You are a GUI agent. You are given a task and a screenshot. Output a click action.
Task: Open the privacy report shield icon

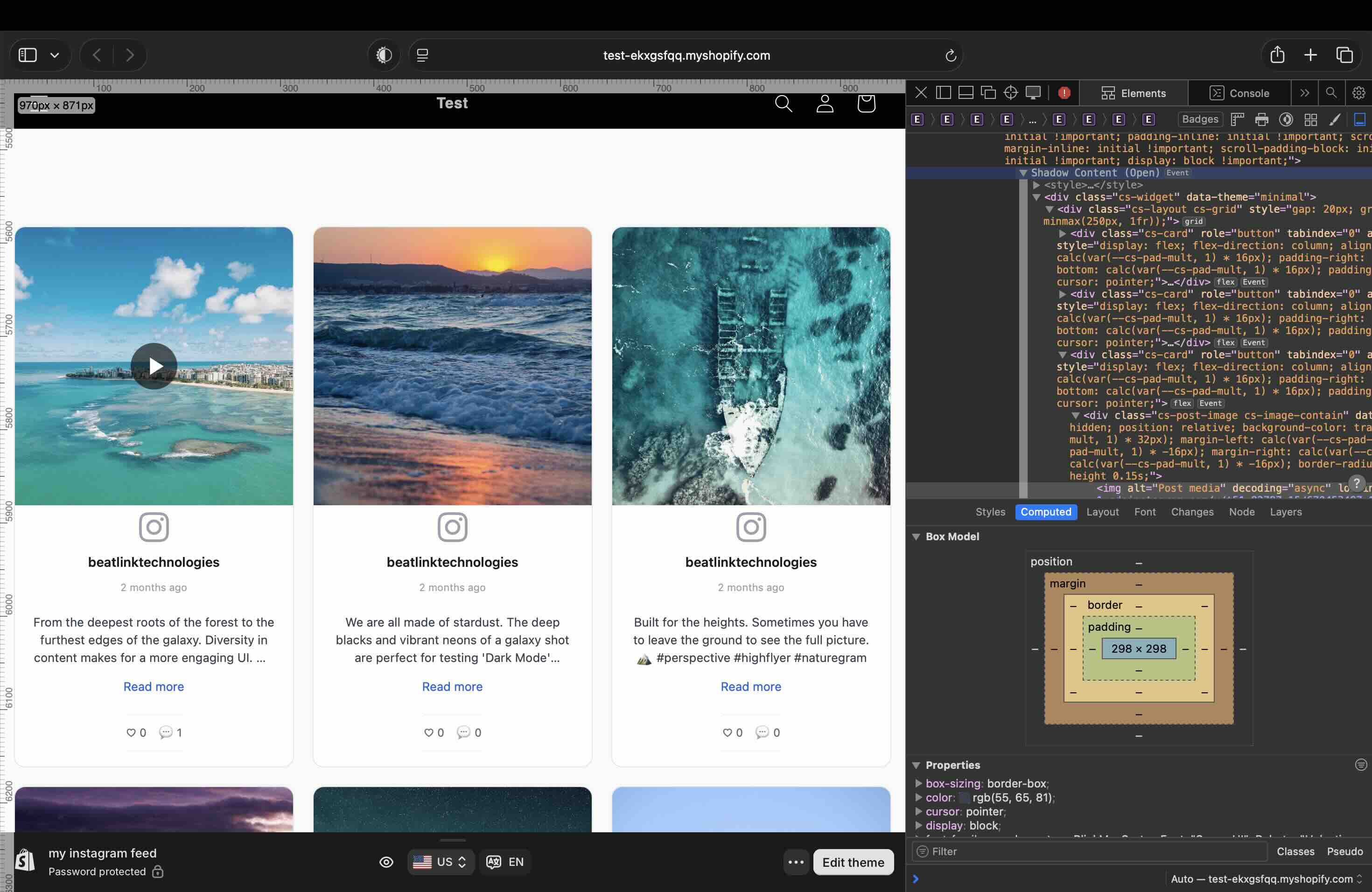click(384, 56)
